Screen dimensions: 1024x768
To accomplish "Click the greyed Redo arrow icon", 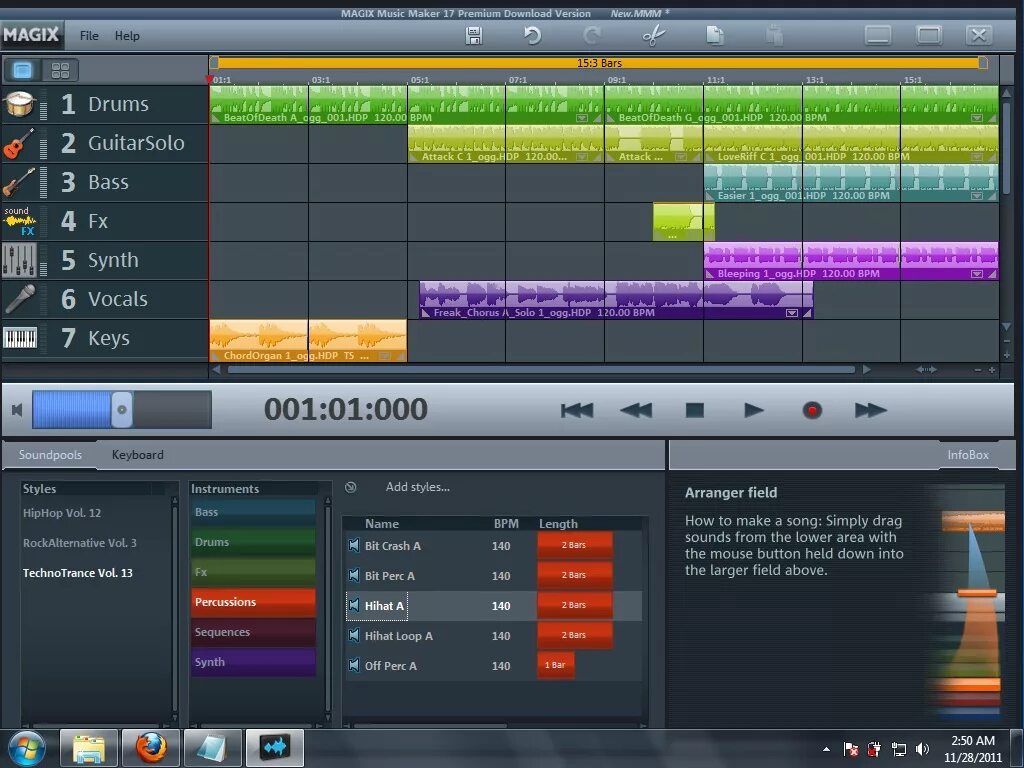I will [x=592, y=35].
